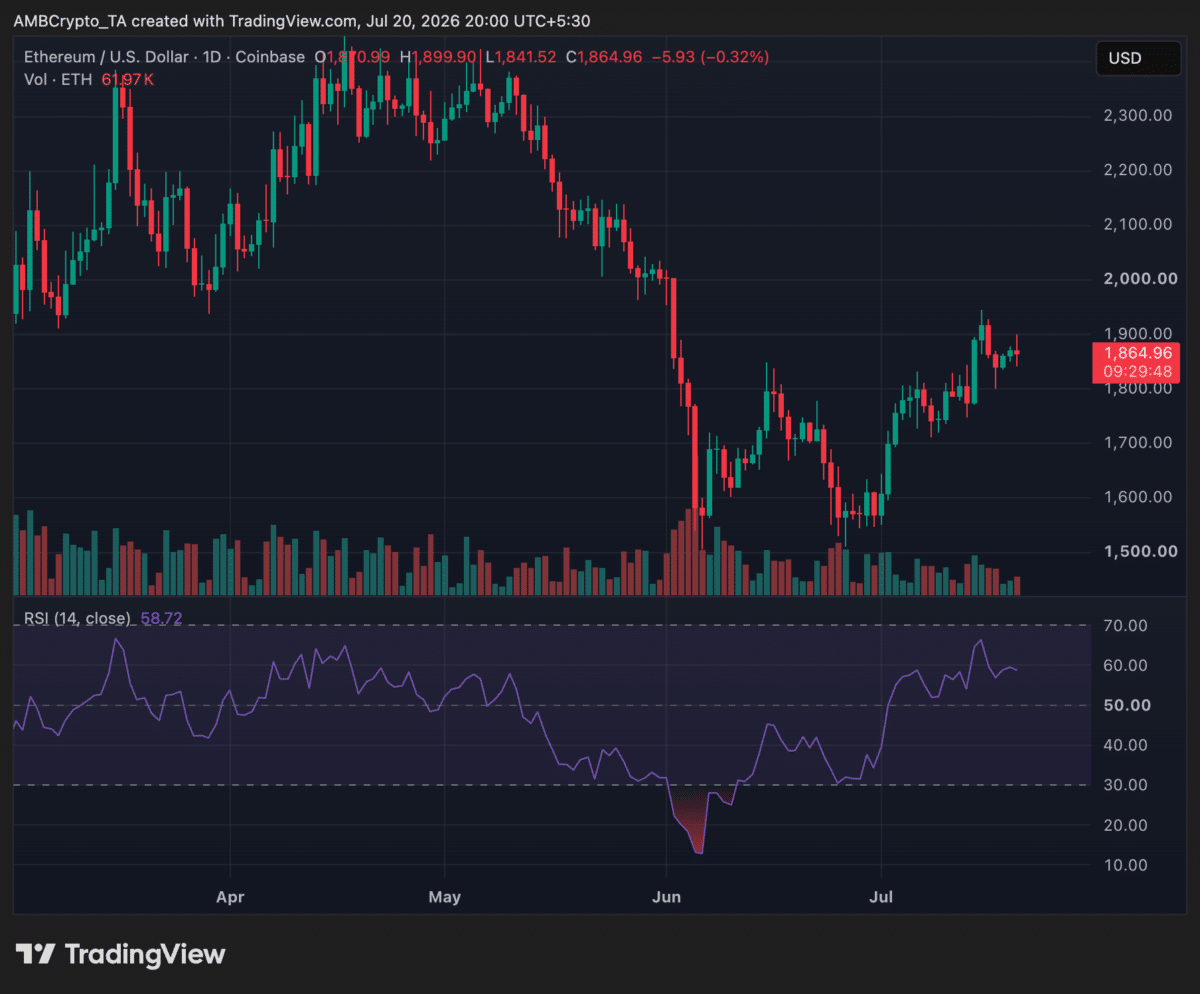Click the May label on time axis
Viewport: 1200px width, 994px height.
pos(444,897)
